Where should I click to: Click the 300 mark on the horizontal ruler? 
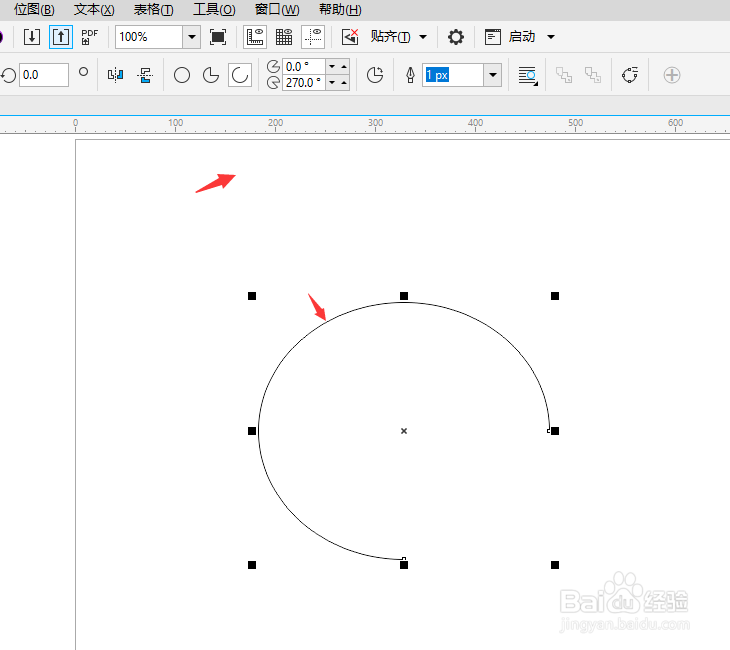[375, 122]
